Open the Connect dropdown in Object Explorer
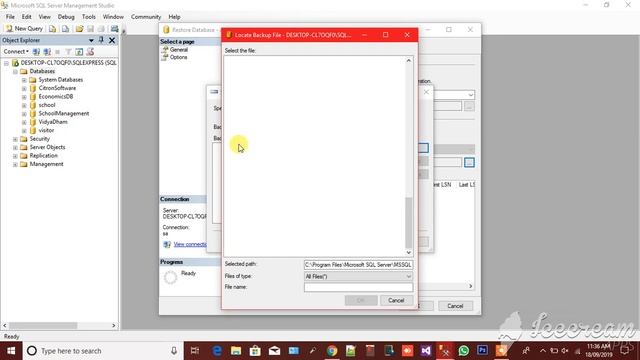Image resolution: width=640 pixels, height=360 pixels. (16, 51)
